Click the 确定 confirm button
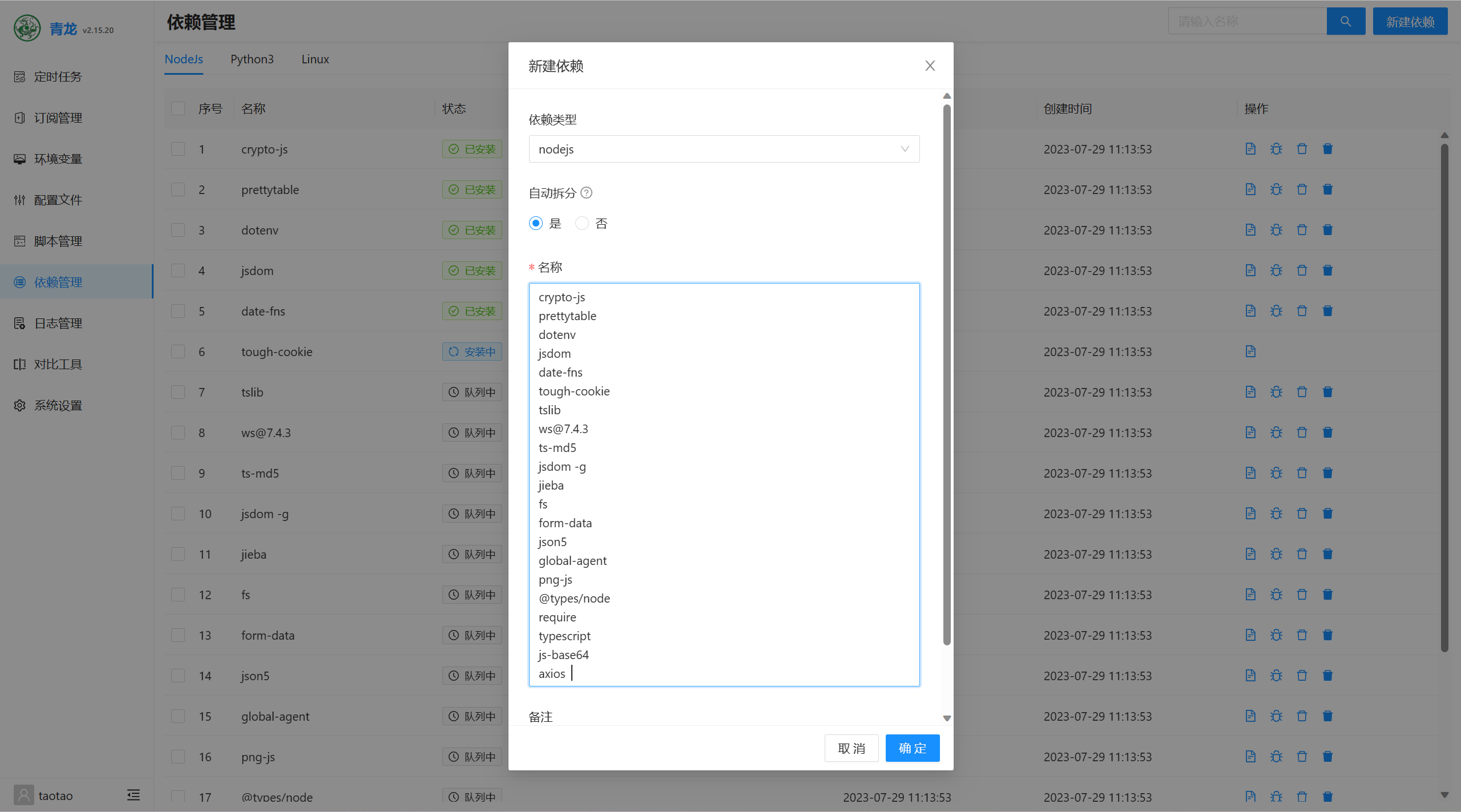Screen dimensions: 1461x812 pos(912,748)
